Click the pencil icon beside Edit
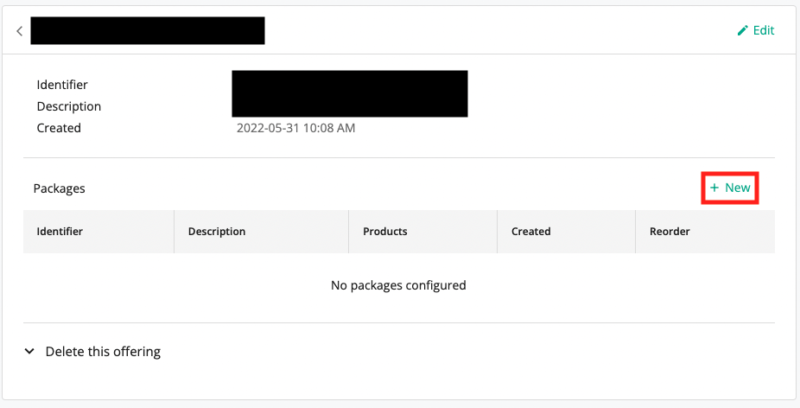Image resolution: width=800 pixels, height=408 pixels. point(742,30)
